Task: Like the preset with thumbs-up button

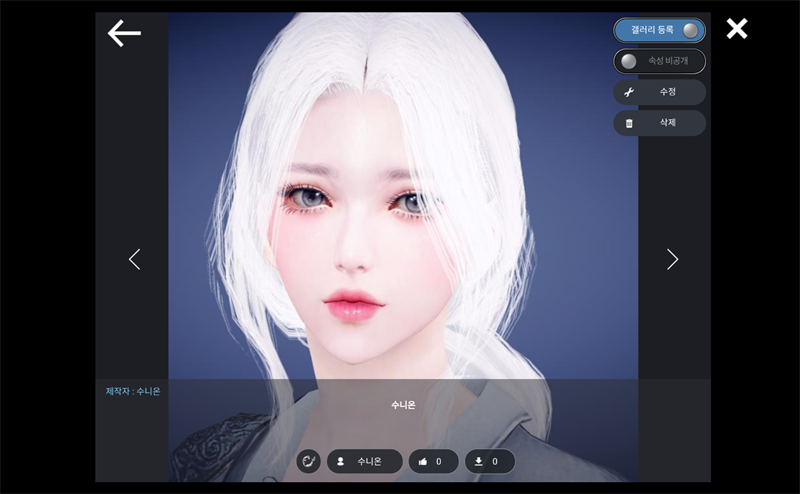Action: (x=433, y=461)
